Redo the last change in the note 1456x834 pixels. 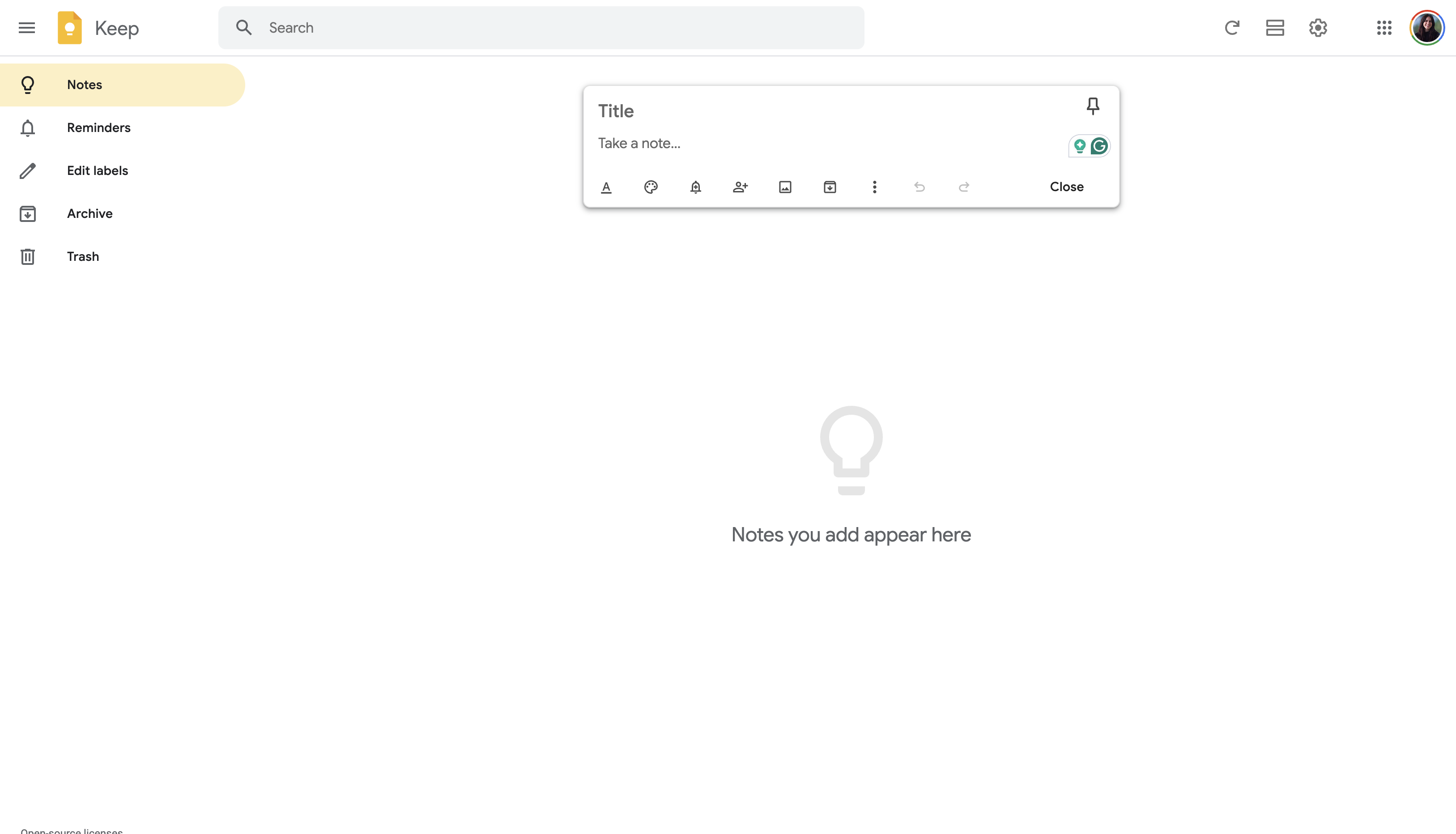[x=964, y=187]
